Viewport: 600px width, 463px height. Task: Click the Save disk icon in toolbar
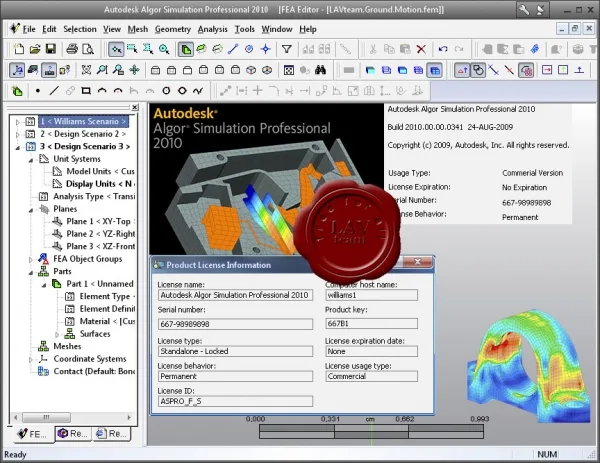point(51,49)
